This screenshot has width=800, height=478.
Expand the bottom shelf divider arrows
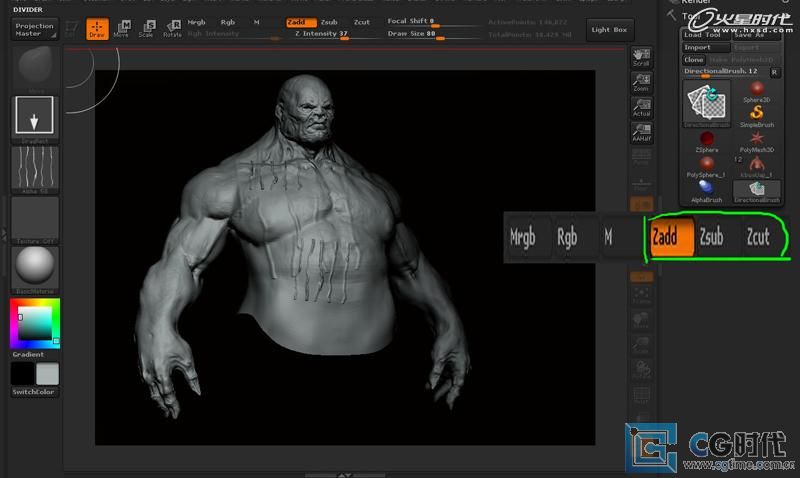pyautogui.click(x=345, y=475)
